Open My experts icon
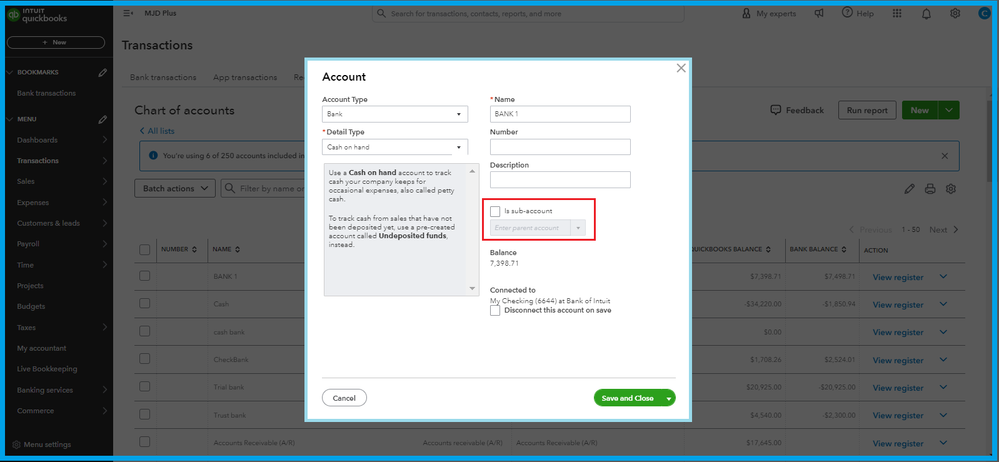Image resolution: width=999 pixels, height=462 pixels. 746,13
